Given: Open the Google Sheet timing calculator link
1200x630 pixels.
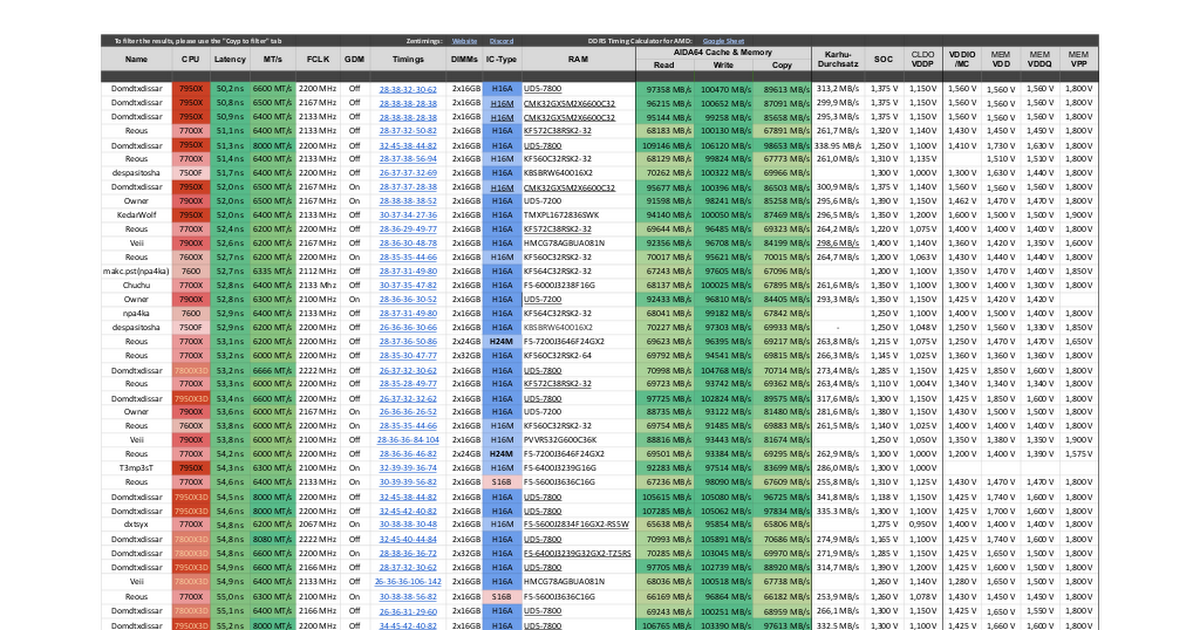Looking at the screenshot, I should pos(723,41).
